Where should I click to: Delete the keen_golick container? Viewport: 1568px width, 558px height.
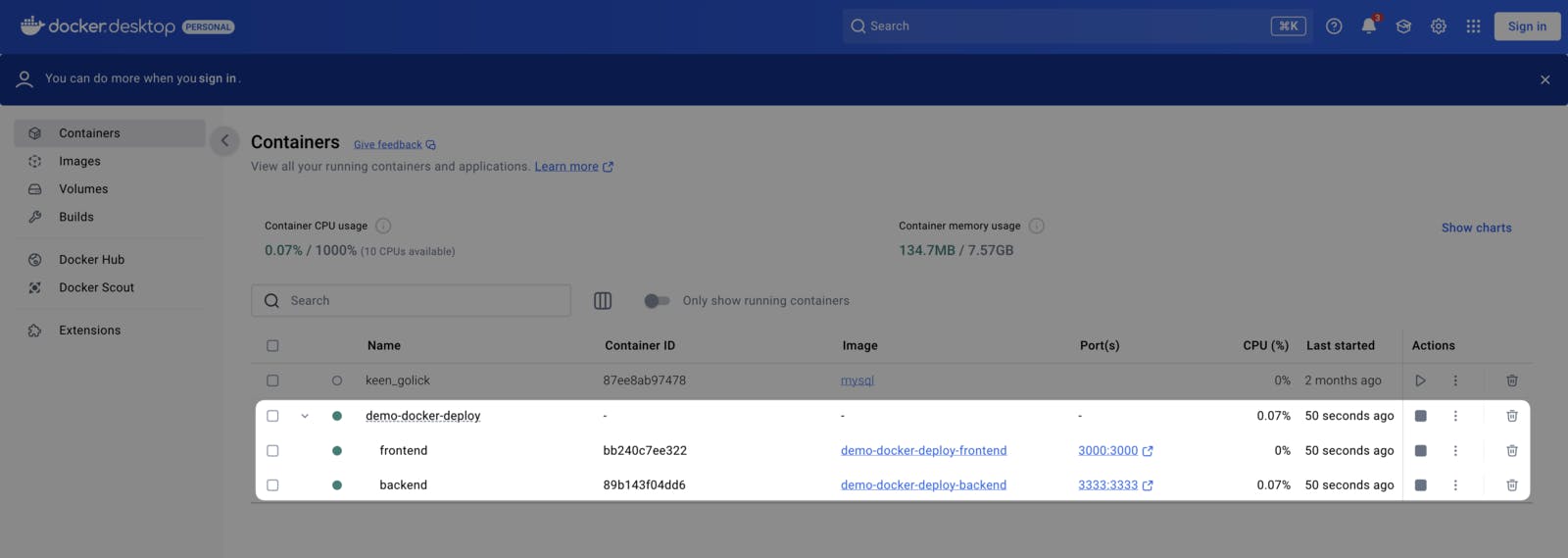[x=1512, y=380]
